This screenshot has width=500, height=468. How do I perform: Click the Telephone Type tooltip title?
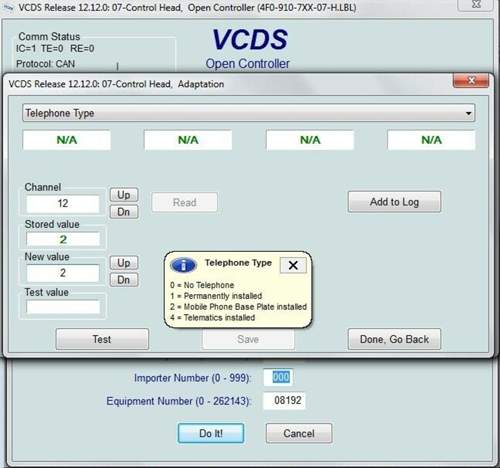click(238, 263)
